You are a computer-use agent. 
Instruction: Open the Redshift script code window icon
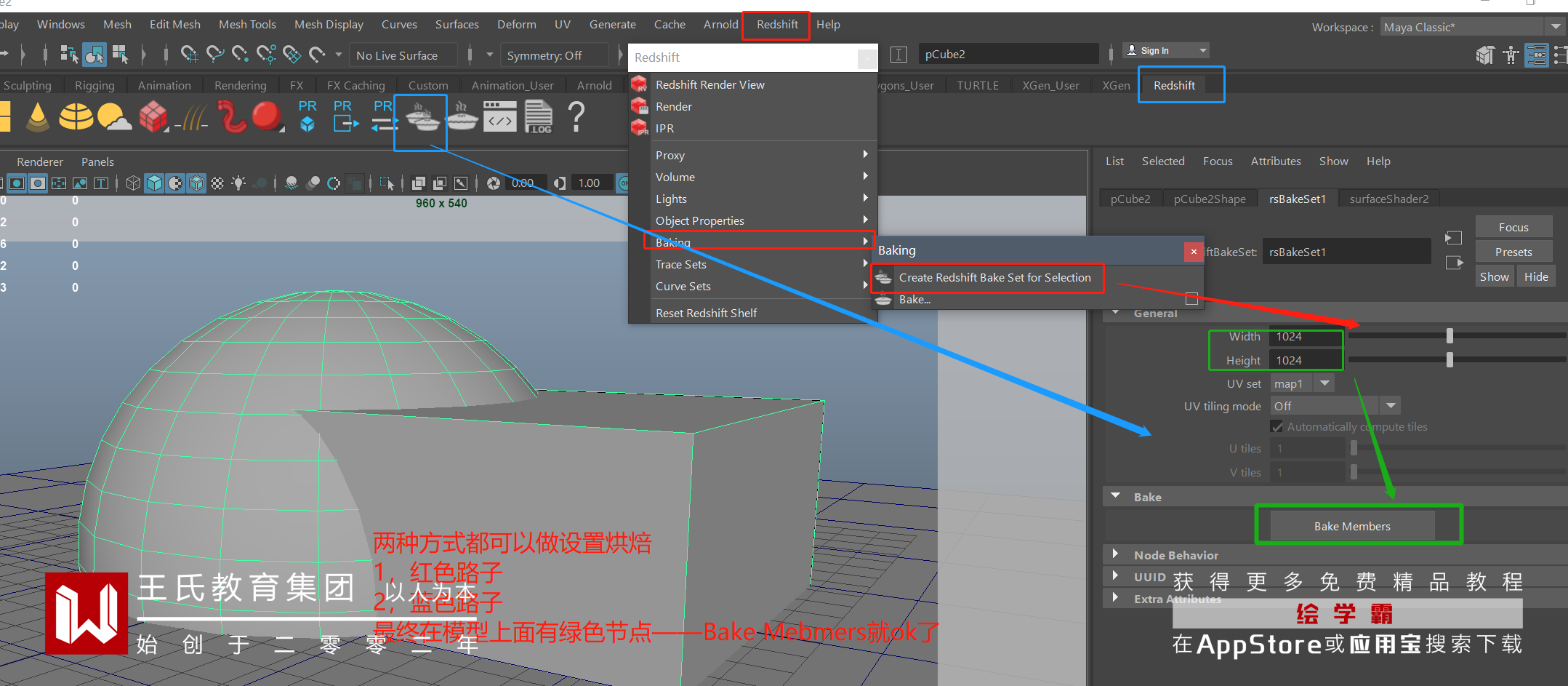[499, 116]
